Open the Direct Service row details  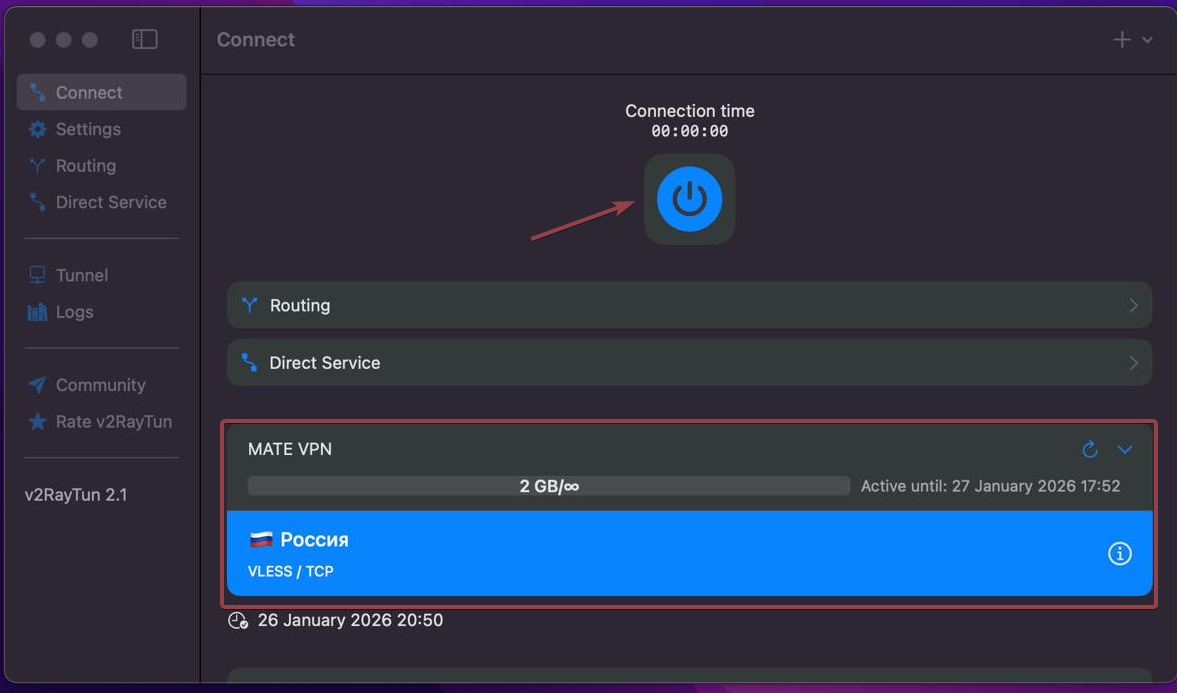pos(689,362)
